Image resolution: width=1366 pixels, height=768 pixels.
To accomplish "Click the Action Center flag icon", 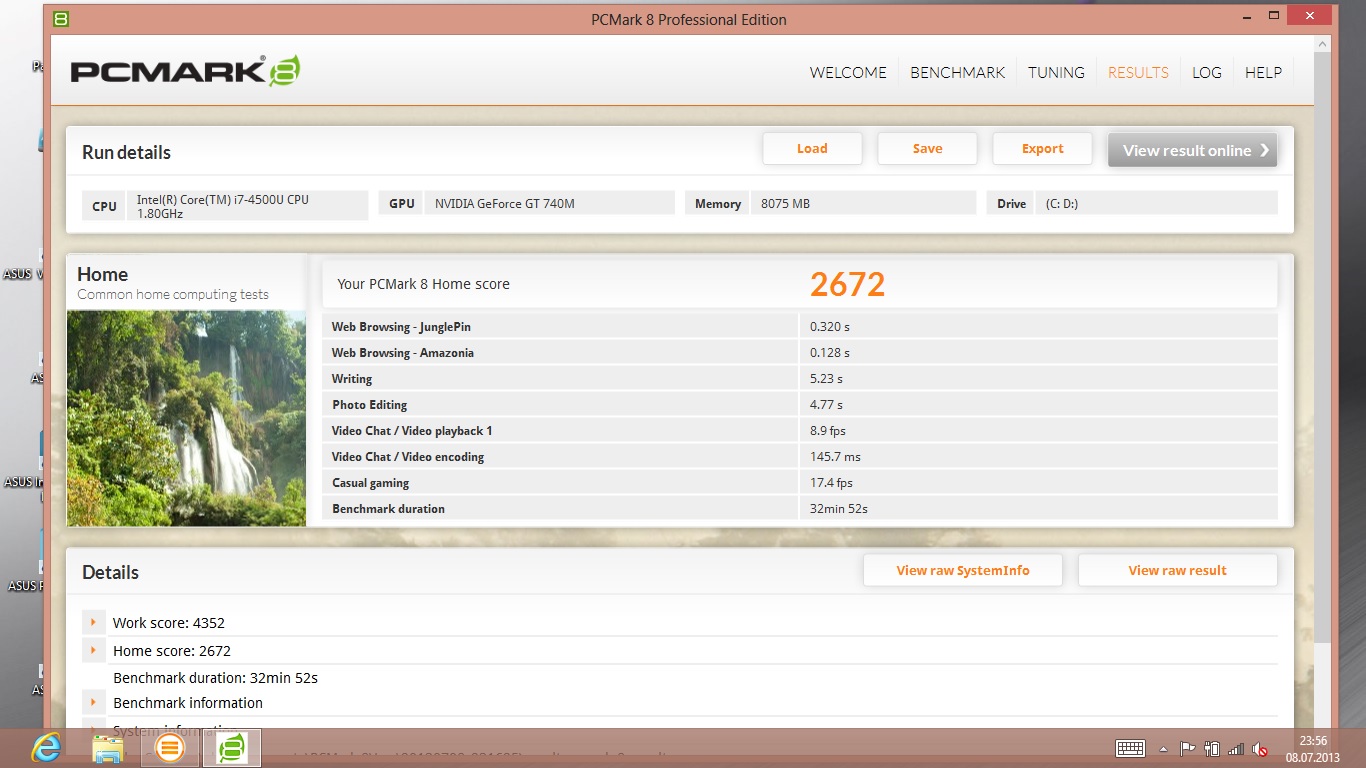I will click(x=1187, y=748).
